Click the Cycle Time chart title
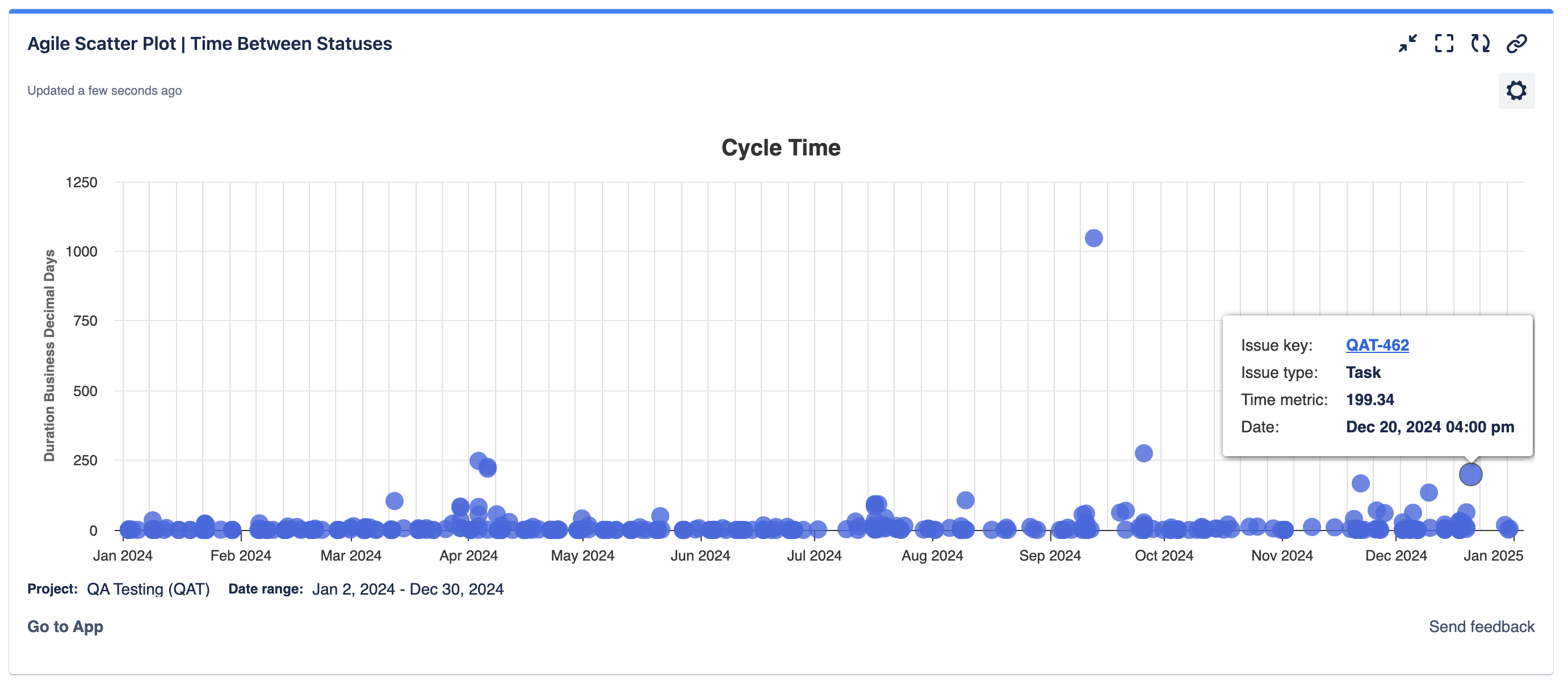This screenshot has height=682, width=1568. 781,148
